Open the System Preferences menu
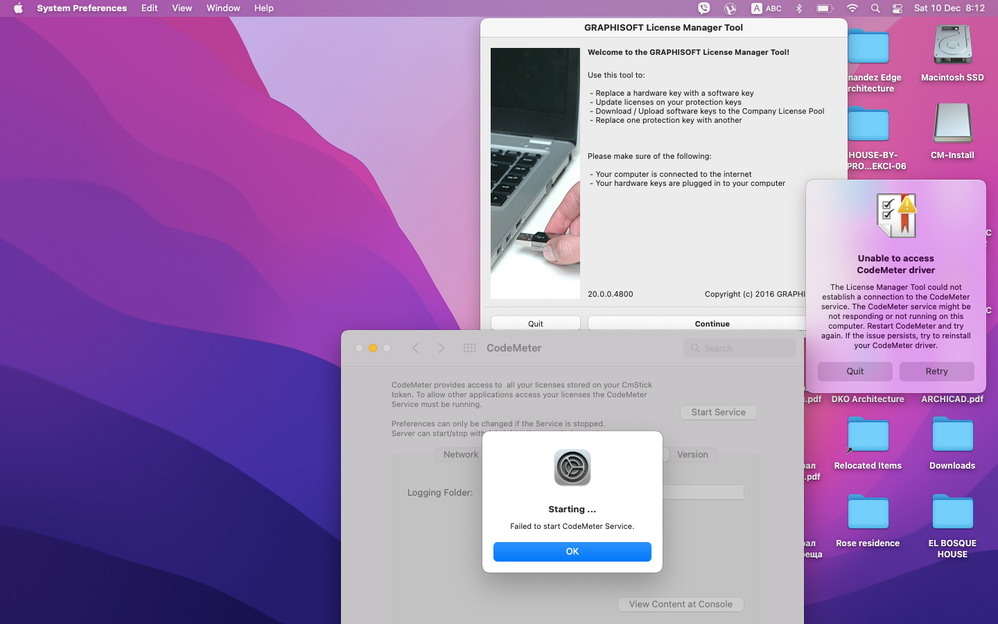This screenshot has height=624, width=998. [x=81, y=8]
